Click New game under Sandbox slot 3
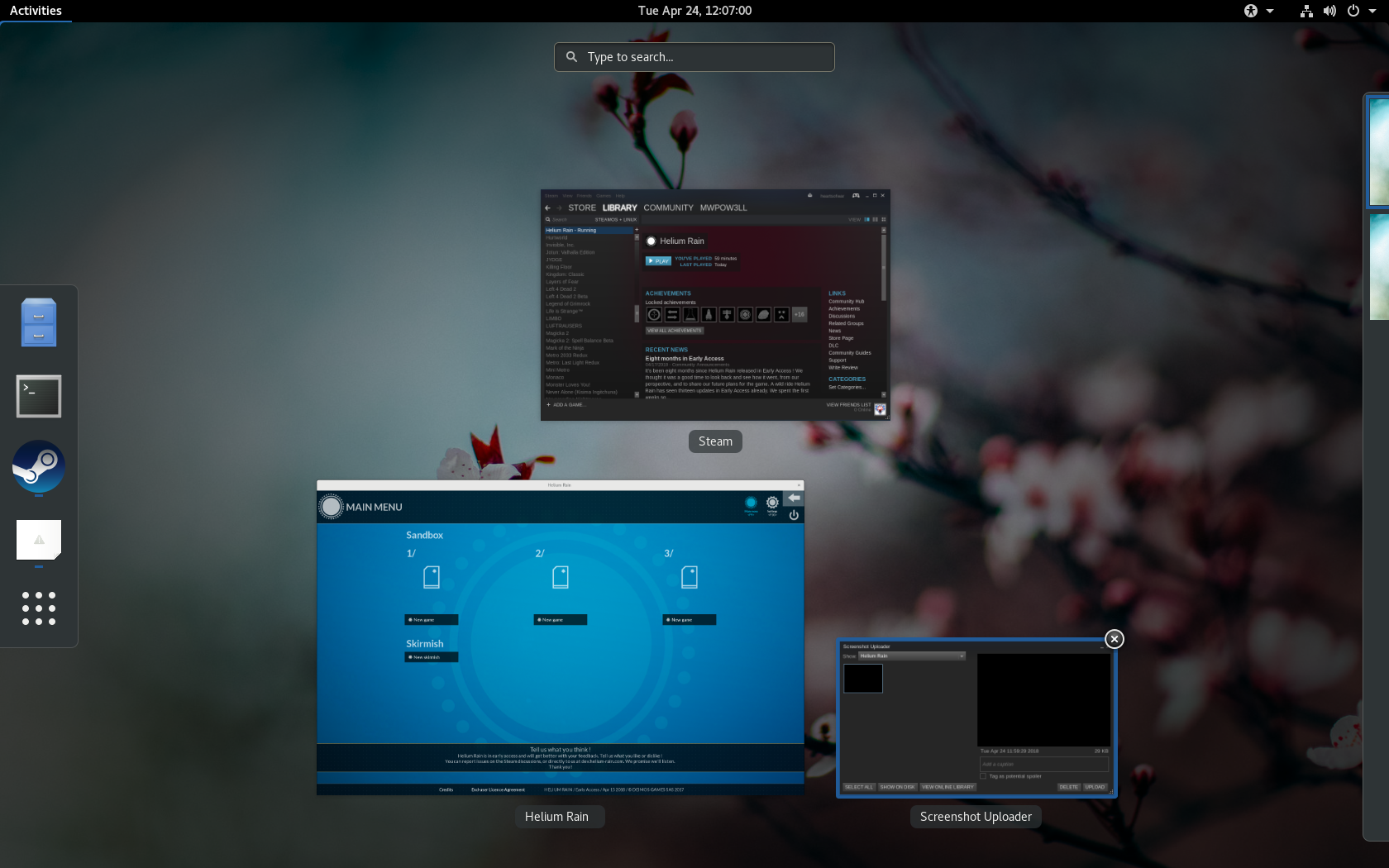 690,620
